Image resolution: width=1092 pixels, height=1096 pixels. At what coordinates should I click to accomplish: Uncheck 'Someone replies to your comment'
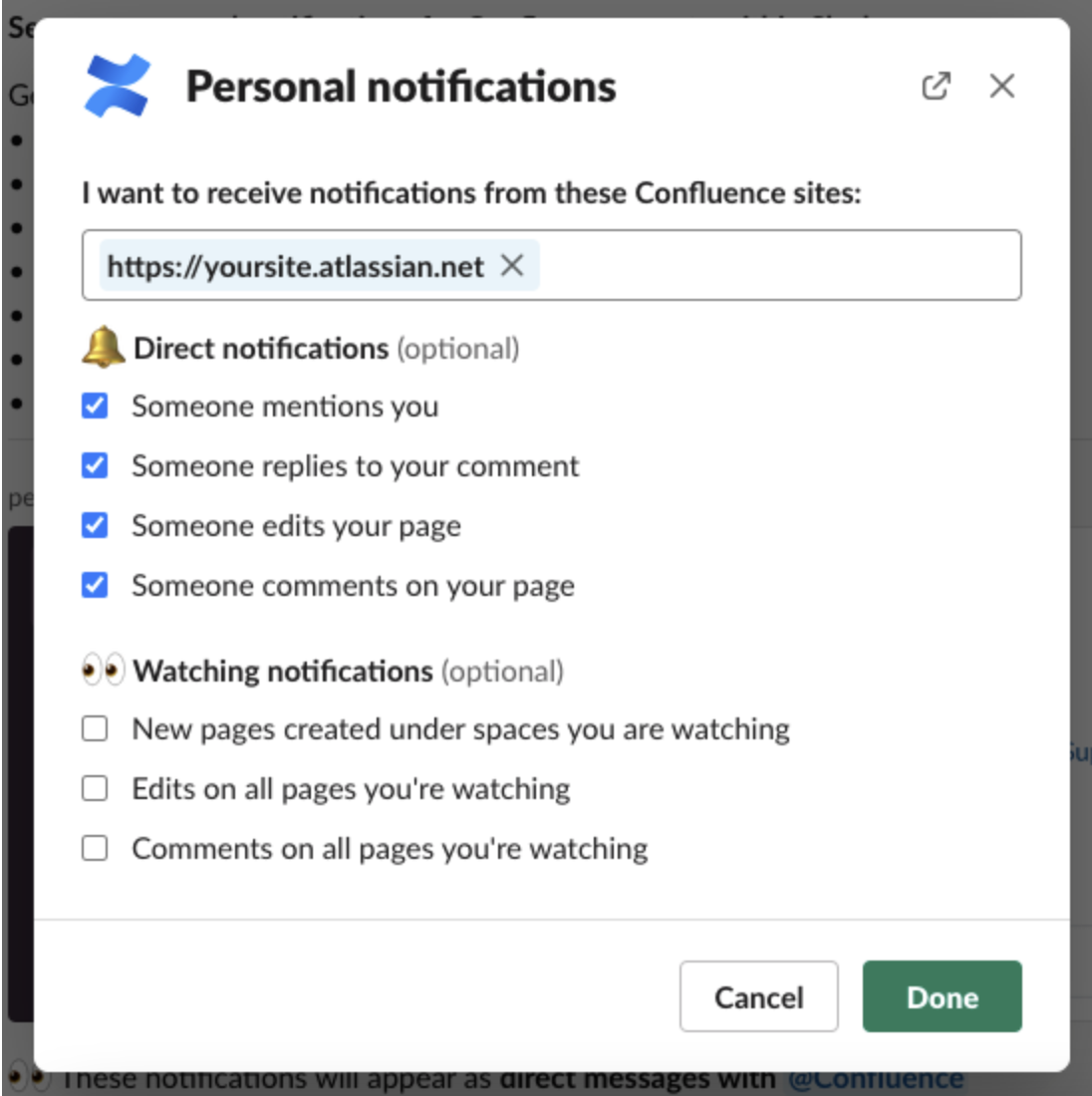95,465
